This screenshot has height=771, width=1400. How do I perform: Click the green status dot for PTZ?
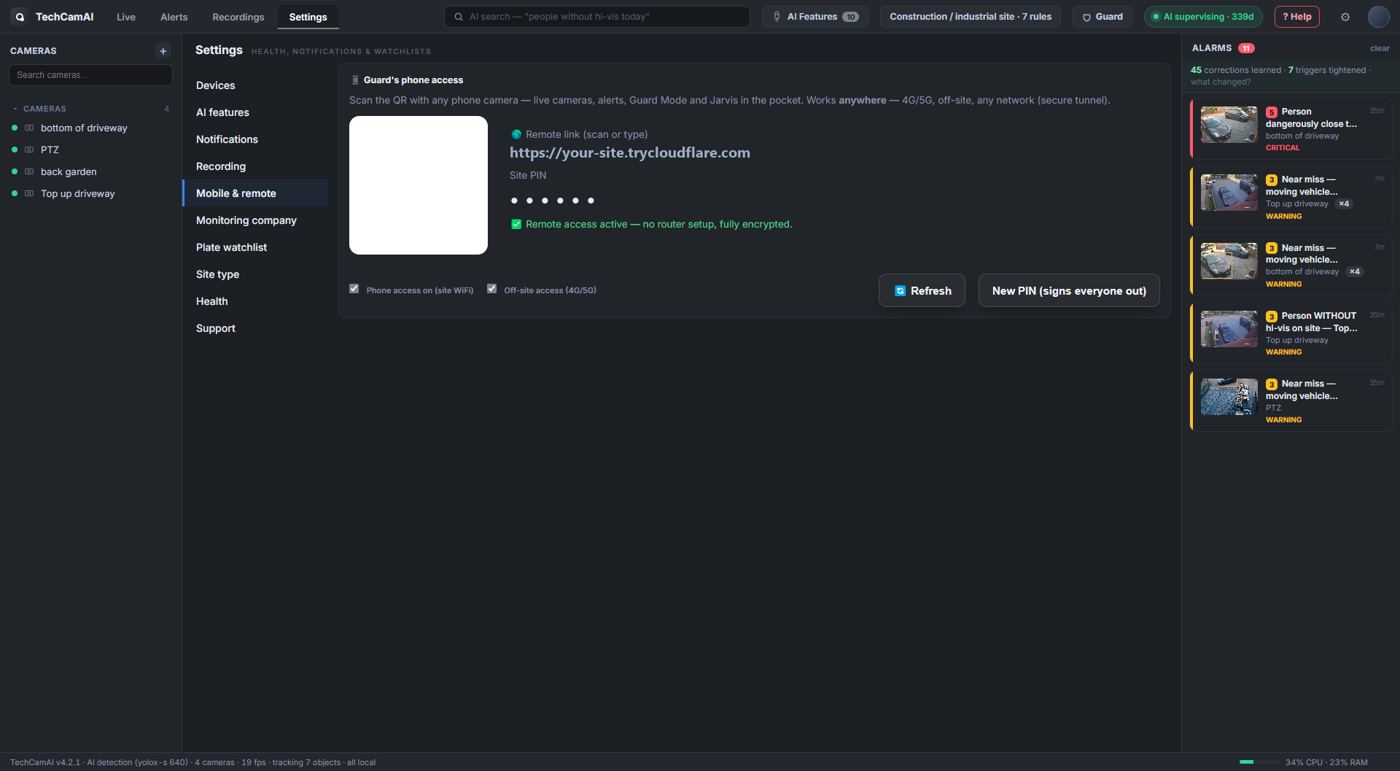pos(14,150)
